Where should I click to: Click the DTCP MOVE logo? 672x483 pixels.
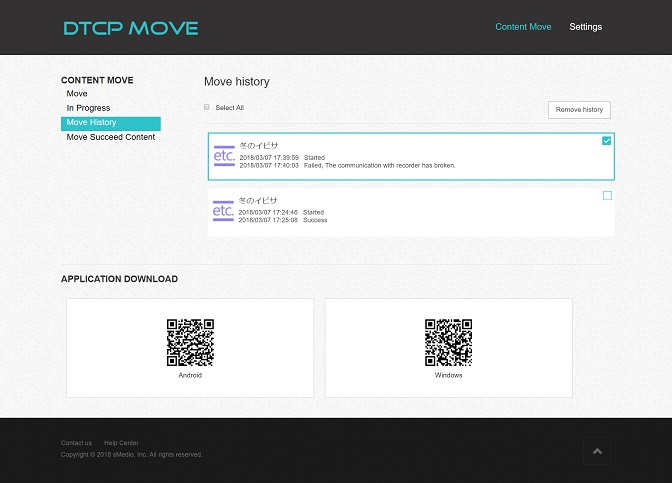pyautogui.click(x=130, y=28)
